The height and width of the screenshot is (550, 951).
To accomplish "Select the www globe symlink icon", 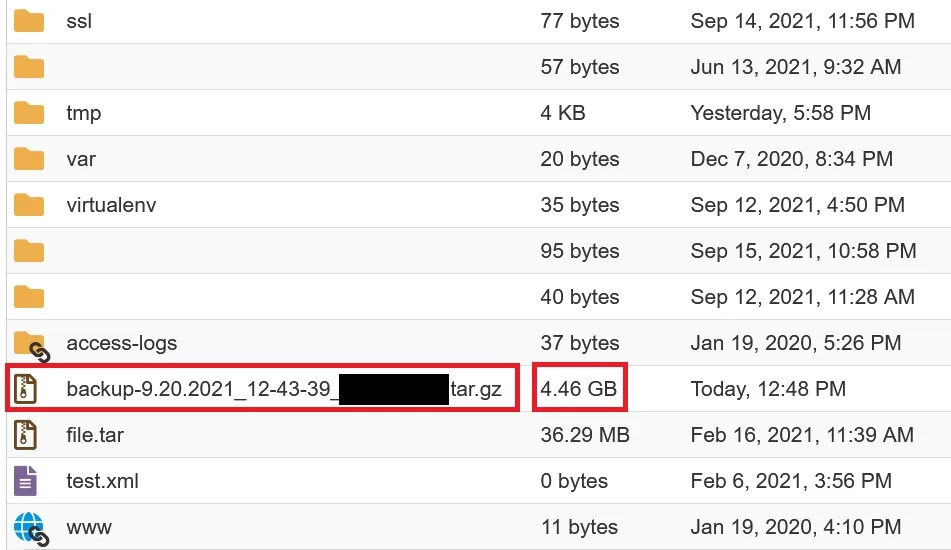I will pyautogui.click(x=31, y=529).
